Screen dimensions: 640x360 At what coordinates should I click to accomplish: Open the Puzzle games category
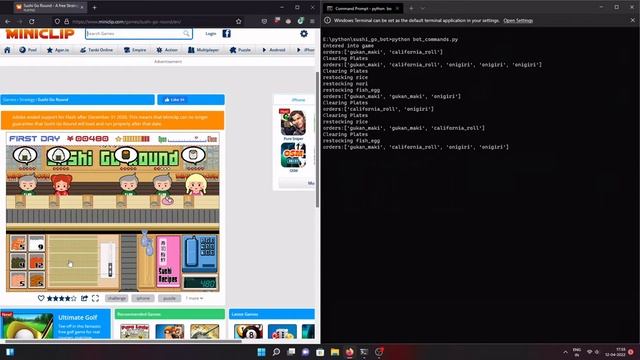click(x=240, y=50)
